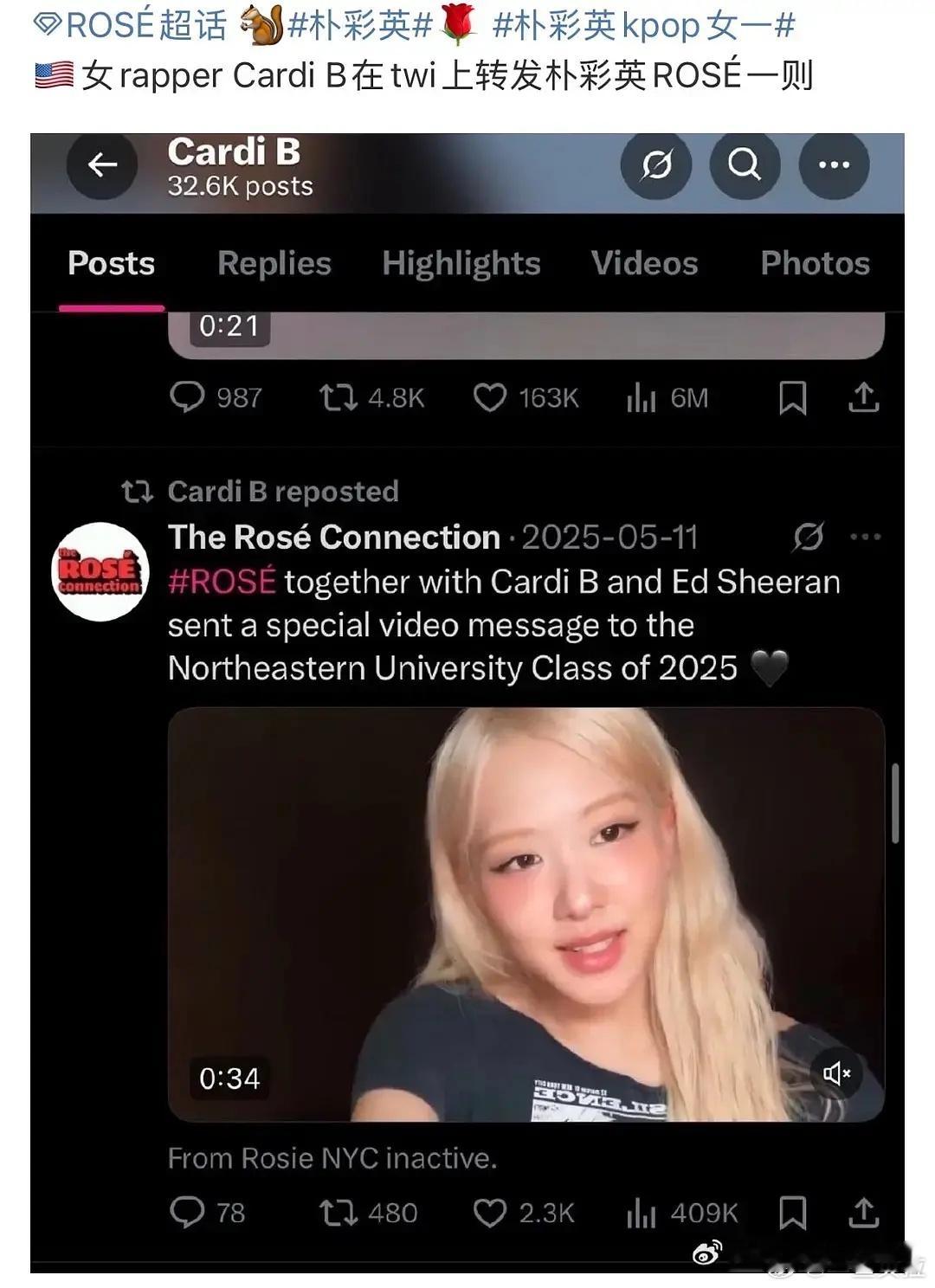Open The Rosé Connection profile avatar

coord(100,571)
